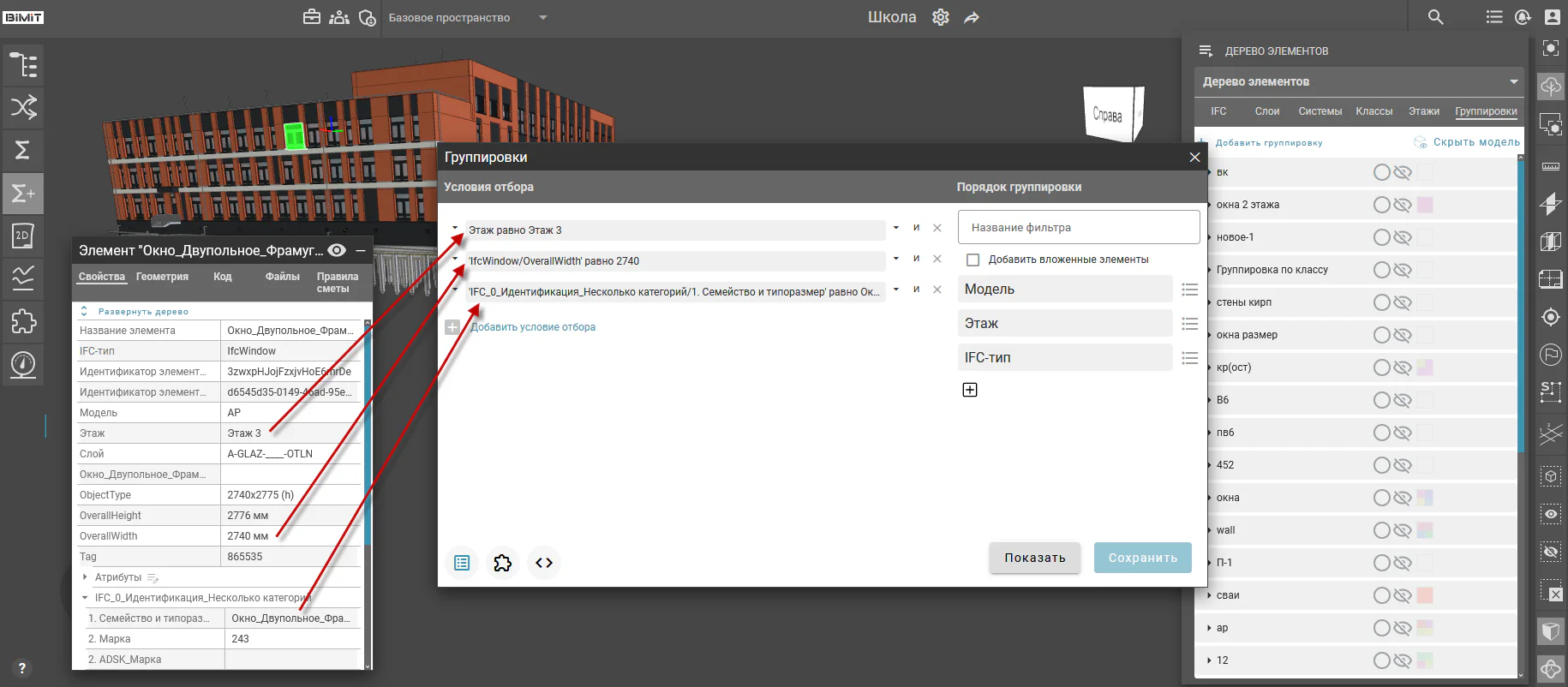Screen dimensions: 1568x687
Task: Select the radio circle for 'стены кирп' grouping
Action: [x=1381, y=302]
